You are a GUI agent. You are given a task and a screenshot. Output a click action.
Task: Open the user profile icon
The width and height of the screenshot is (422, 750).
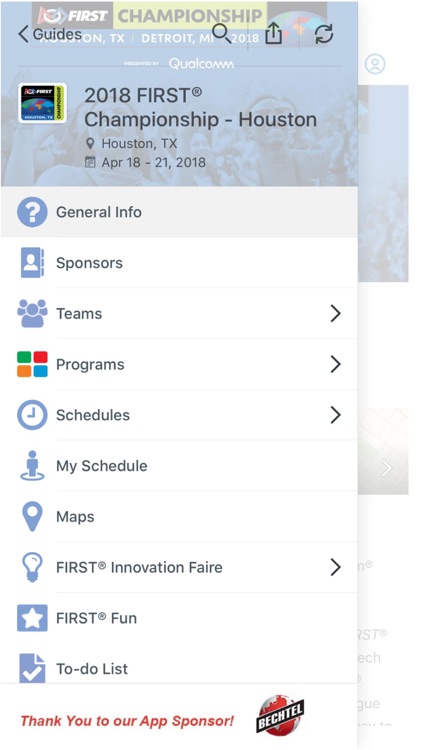(375, 64)
